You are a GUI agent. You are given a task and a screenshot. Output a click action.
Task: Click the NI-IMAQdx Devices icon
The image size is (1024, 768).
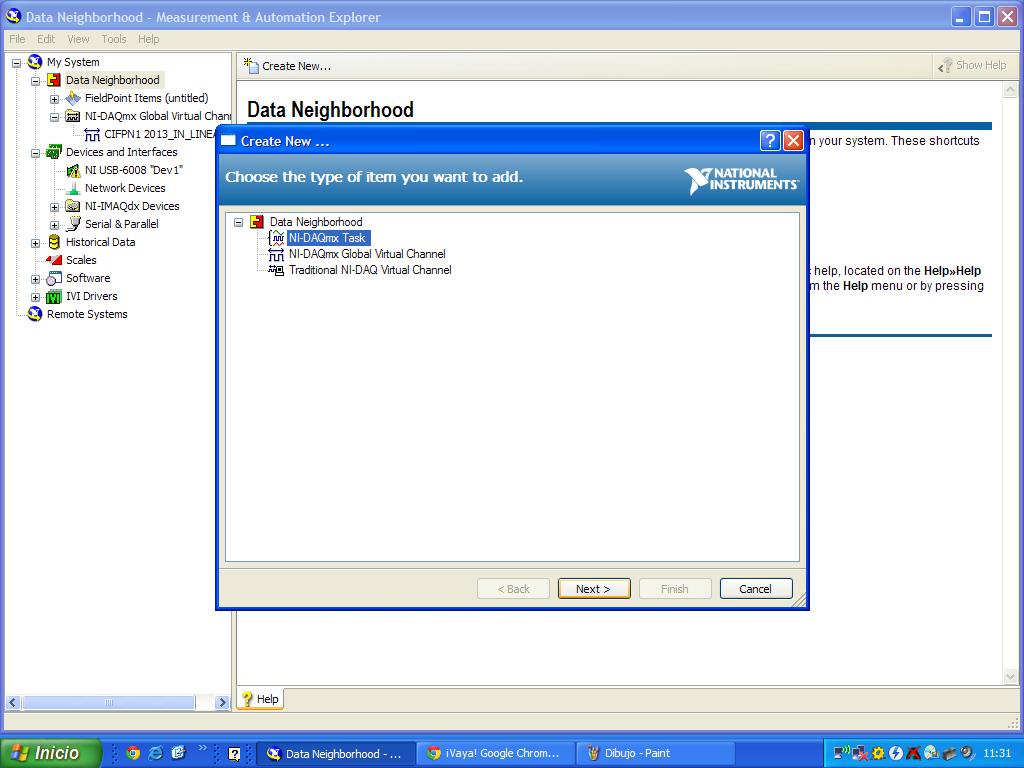tap(73, 206)
